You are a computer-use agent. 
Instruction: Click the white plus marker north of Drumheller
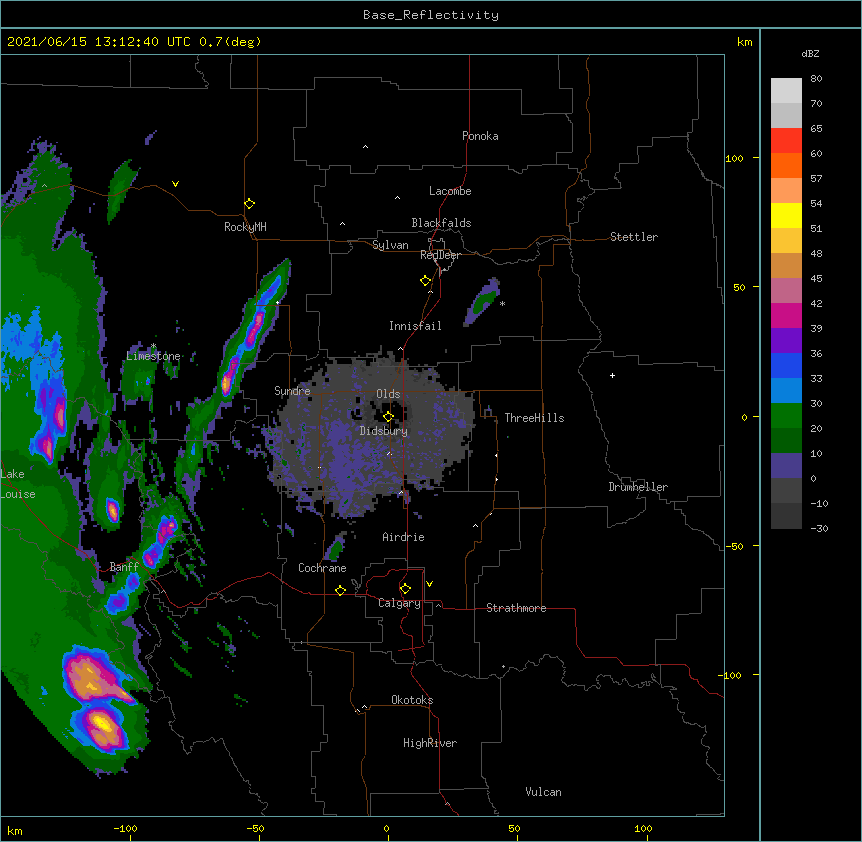612,375
